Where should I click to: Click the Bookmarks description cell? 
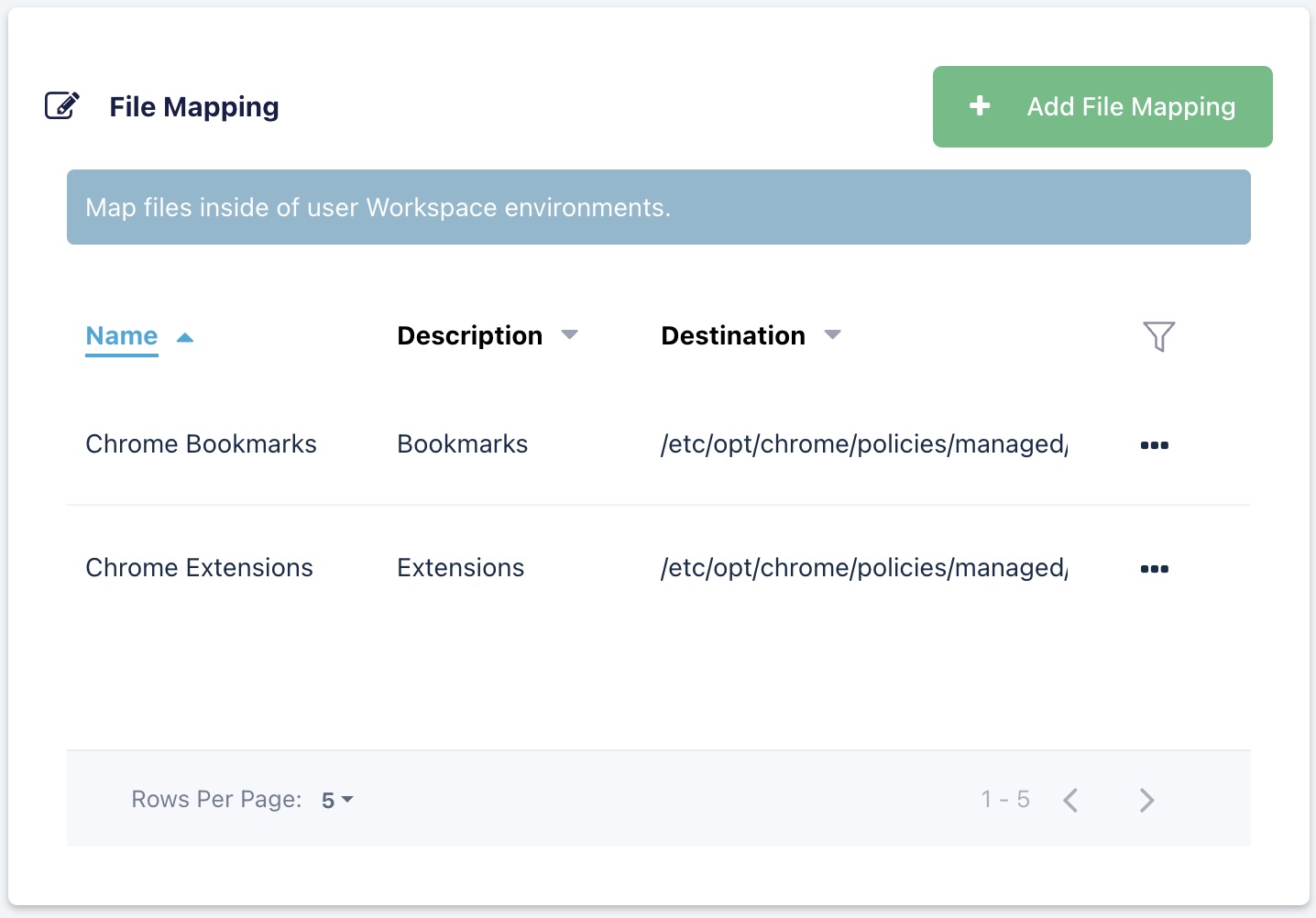point(462,444)
